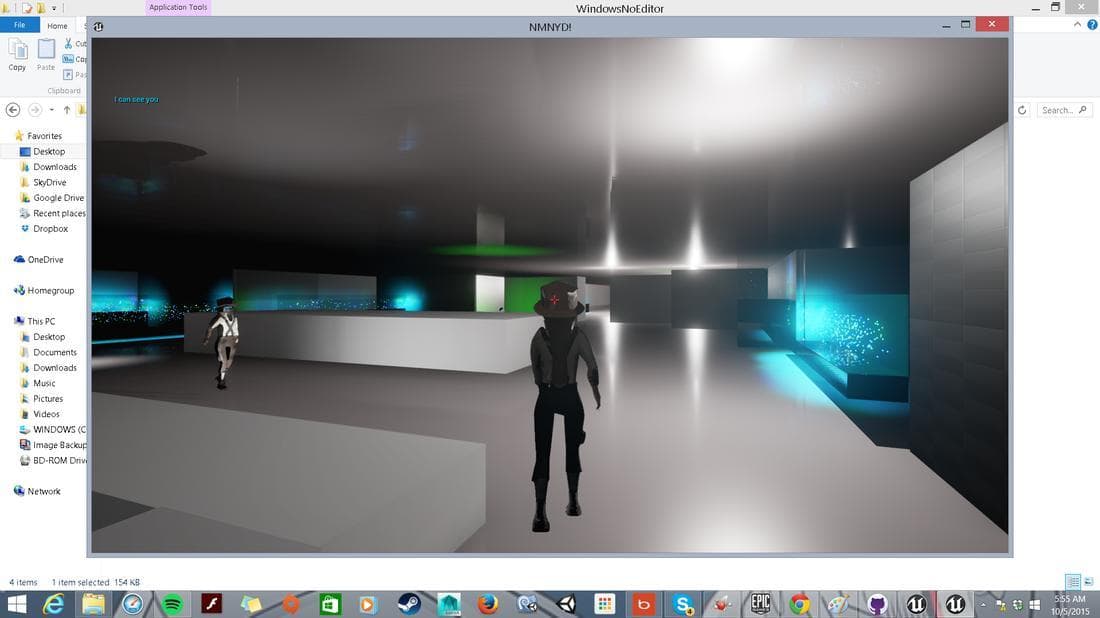Viewport: 1100px width, 618px height.
Task: Open the Paint palette taskbar icon
Action: coord(838,604)
